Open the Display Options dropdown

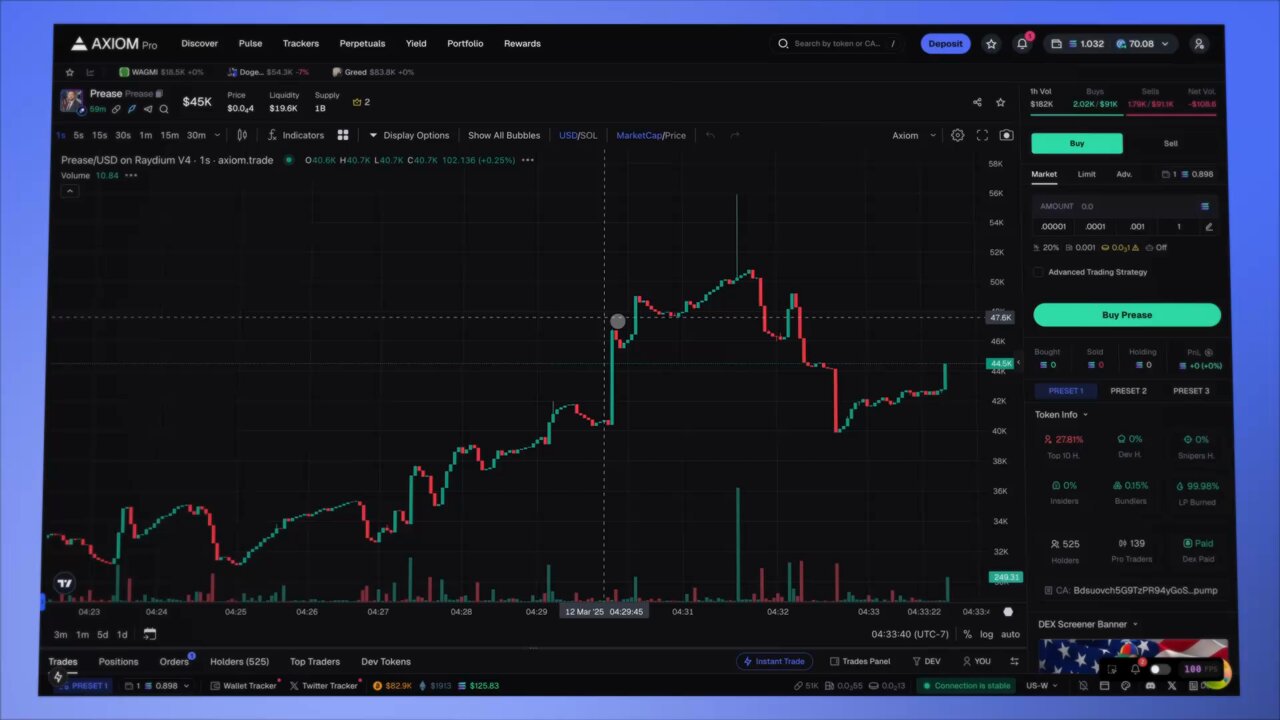(409, 135)
